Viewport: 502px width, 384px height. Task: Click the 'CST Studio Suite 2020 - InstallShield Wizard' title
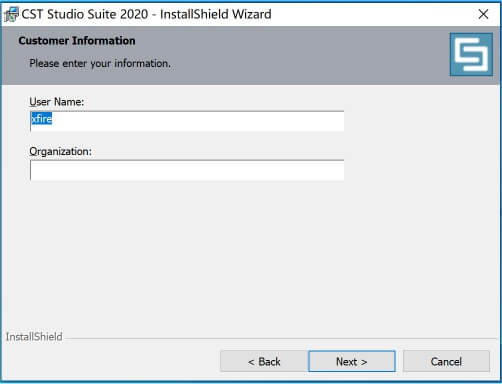tap(146, 14)
